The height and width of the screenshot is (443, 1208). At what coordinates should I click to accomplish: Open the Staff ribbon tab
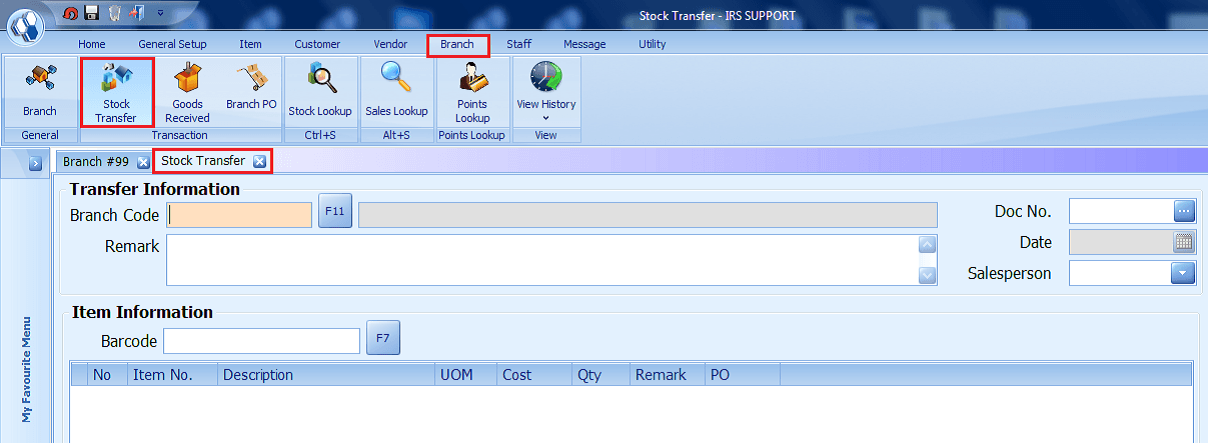point(519,44)
